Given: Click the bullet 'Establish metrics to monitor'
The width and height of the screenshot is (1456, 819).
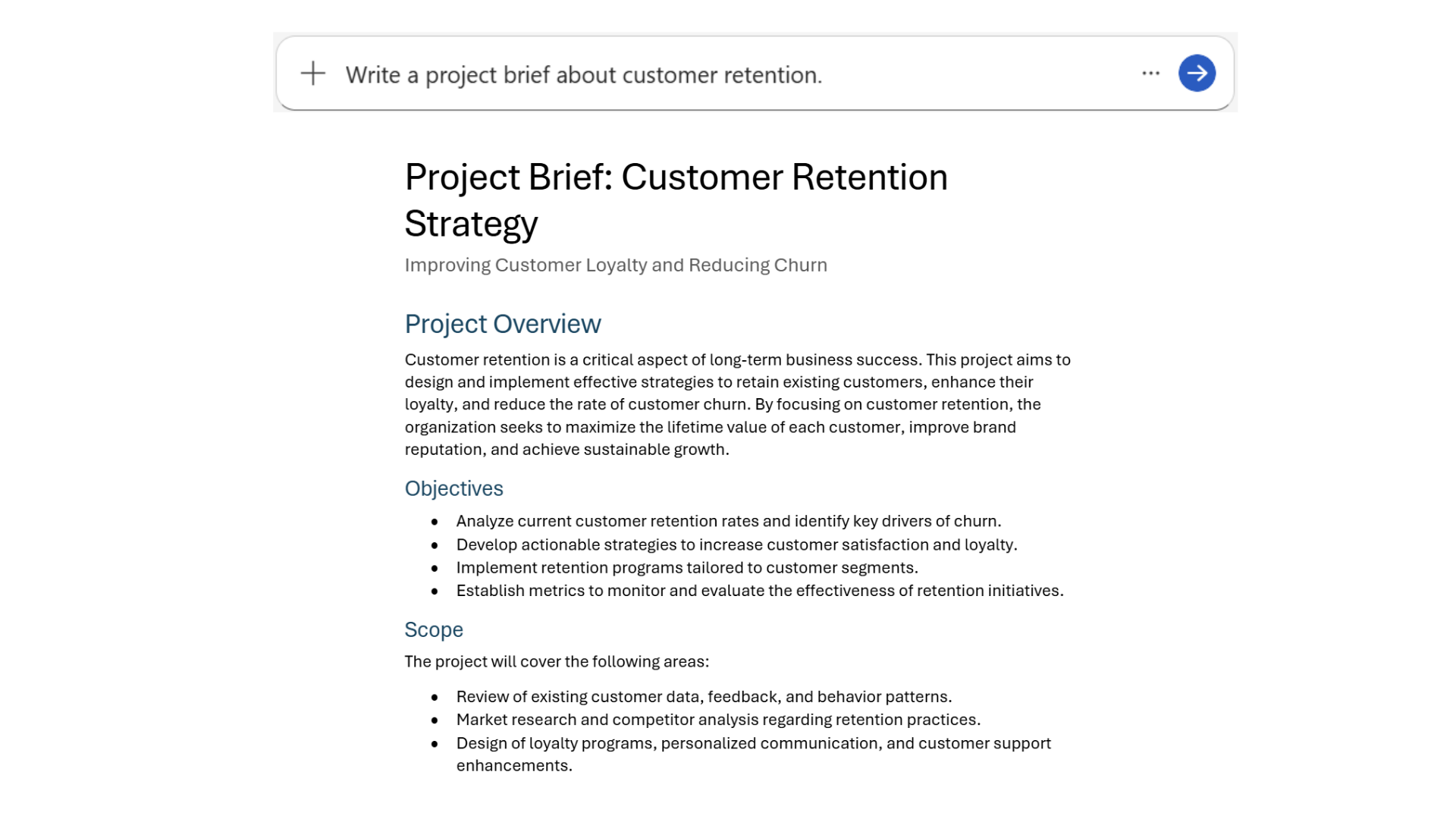Looking at the screenshot, I should (759, 591).
